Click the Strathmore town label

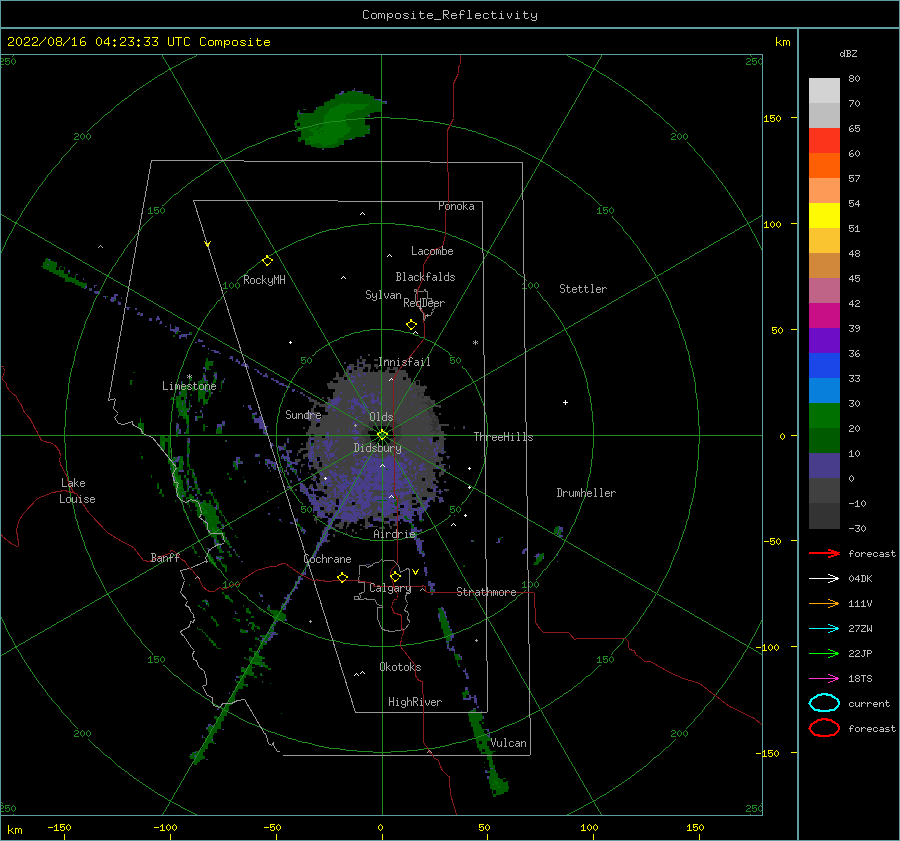click(487, 592)
